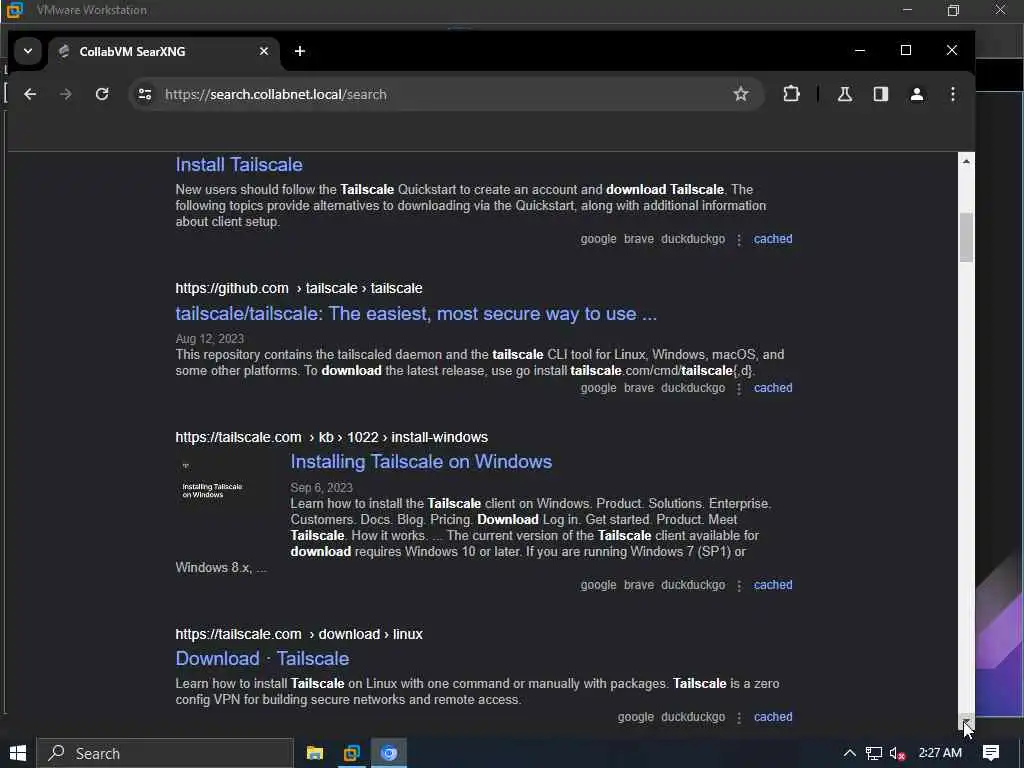Click the browser forward arrow
Screen dimensions: 1024x768
click(66, 94)
